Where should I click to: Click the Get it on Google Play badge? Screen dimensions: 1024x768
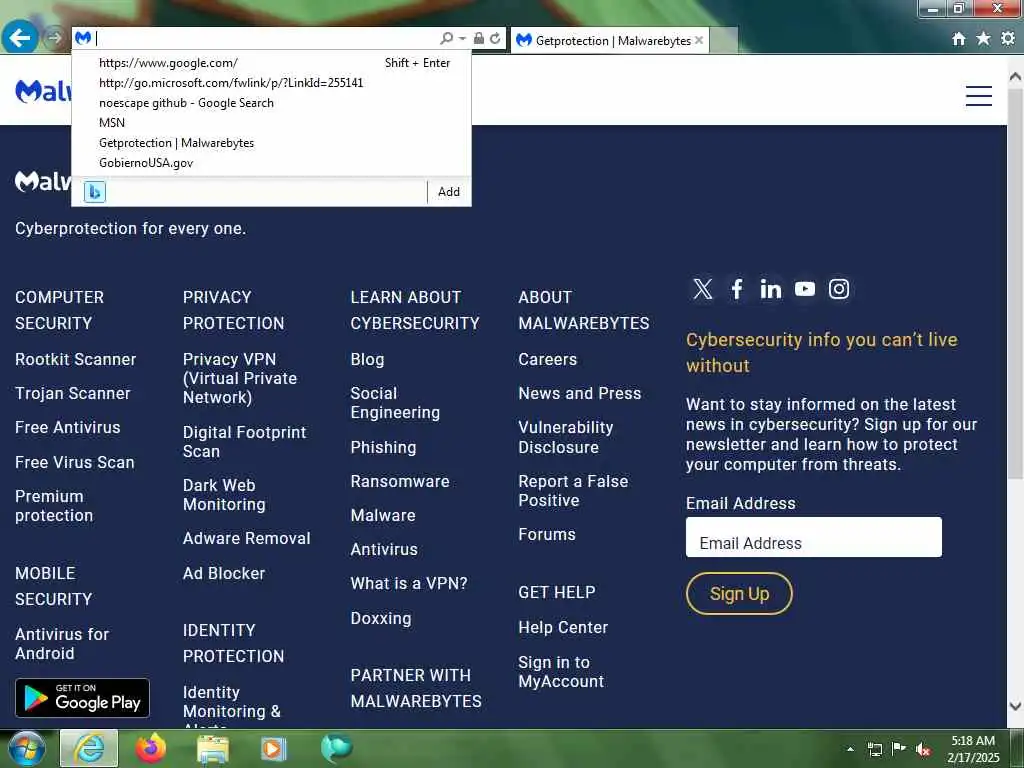82,698
